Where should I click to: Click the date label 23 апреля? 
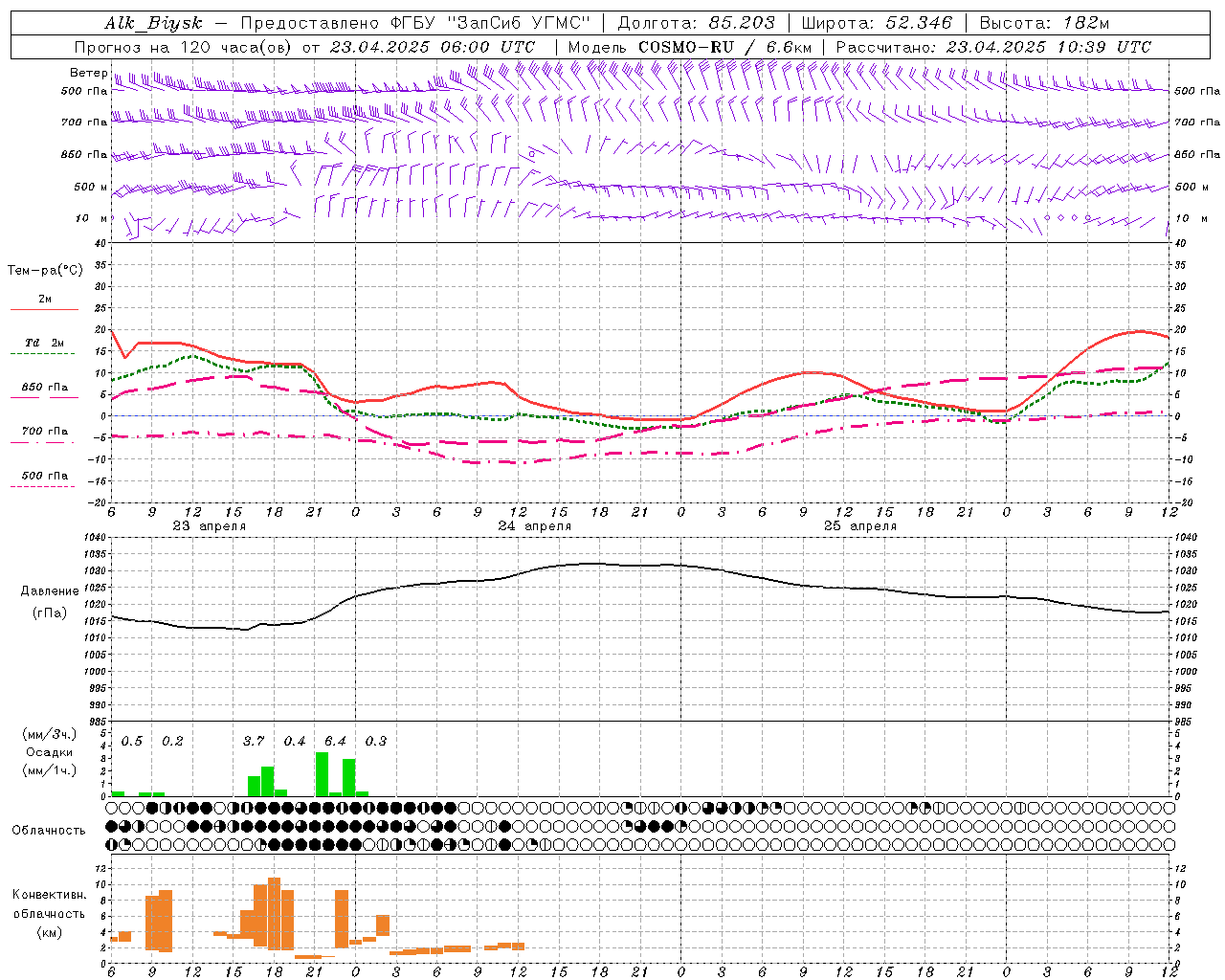click(209, 526)
